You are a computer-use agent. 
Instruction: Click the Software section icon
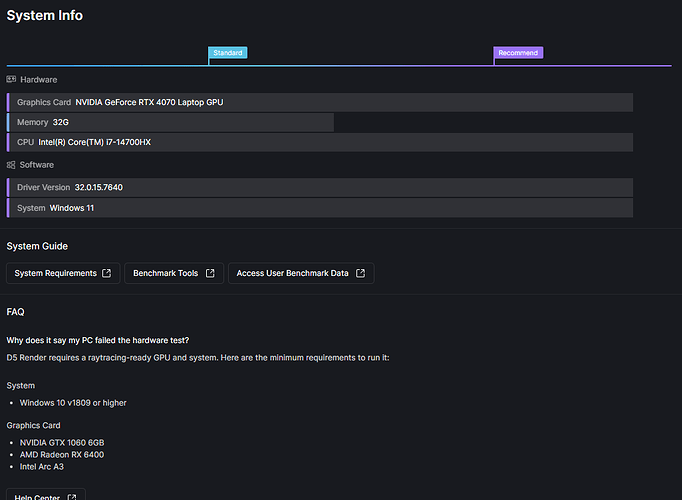12,164
